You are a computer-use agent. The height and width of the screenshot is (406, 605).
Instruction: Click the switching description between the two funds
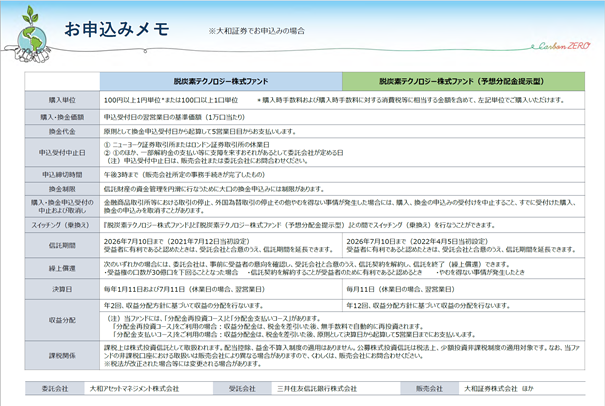pyautogui.click(x=299, y=225)
